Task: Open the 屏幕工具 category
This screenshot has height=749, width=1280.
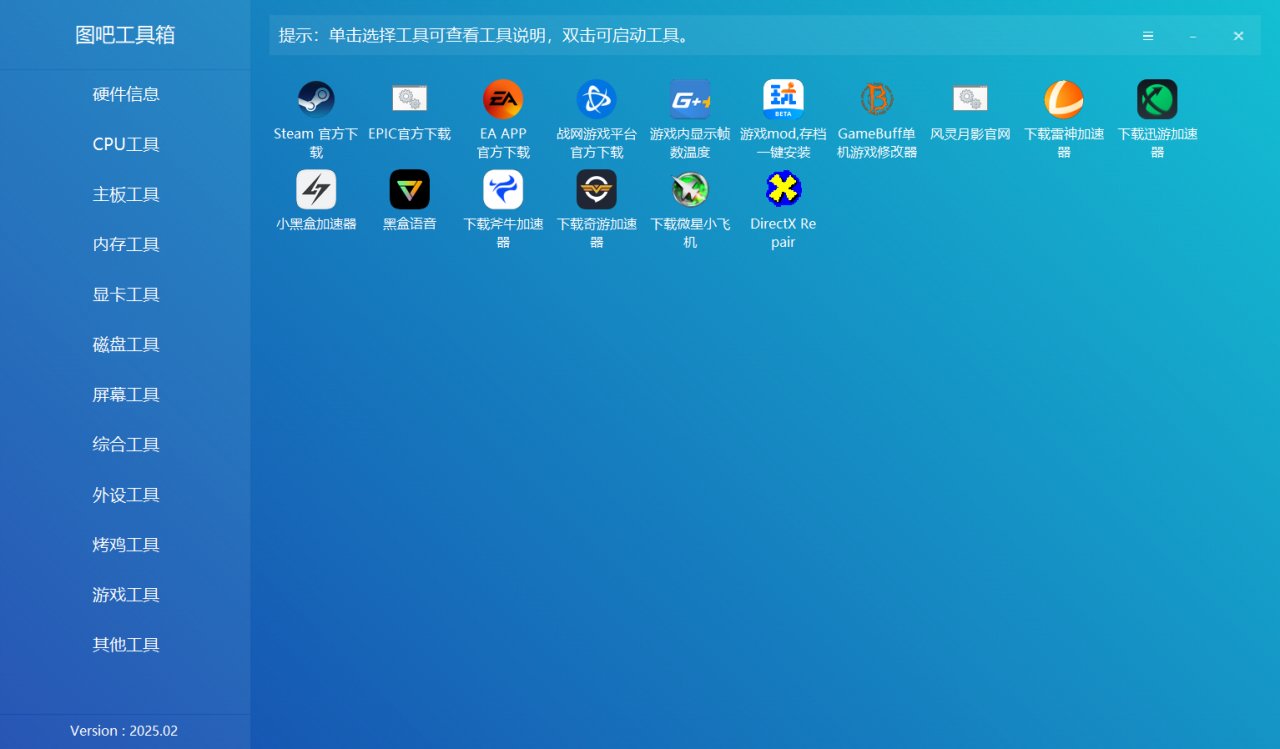Action: (126, 394)
